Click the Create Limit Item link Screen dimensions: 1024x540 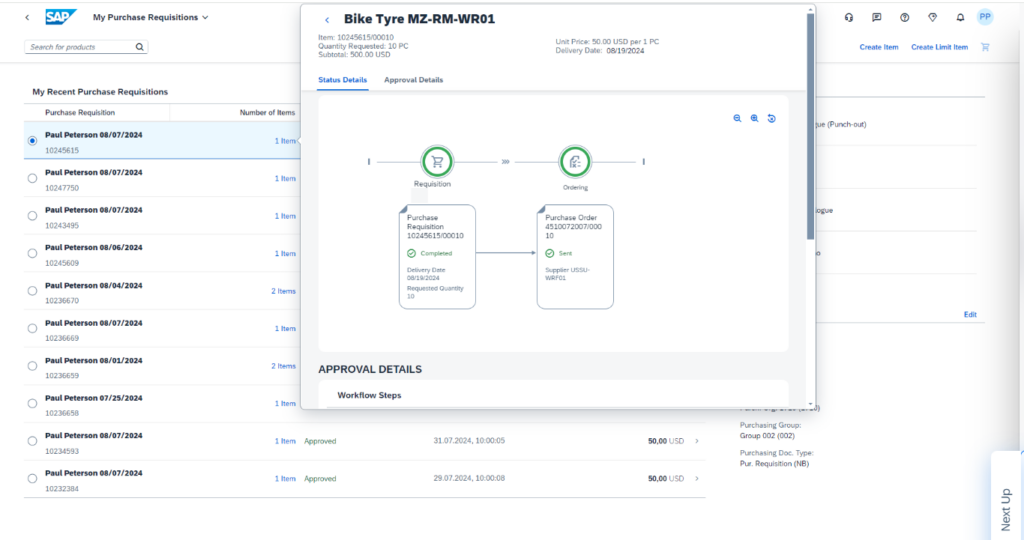coord(939,47)
